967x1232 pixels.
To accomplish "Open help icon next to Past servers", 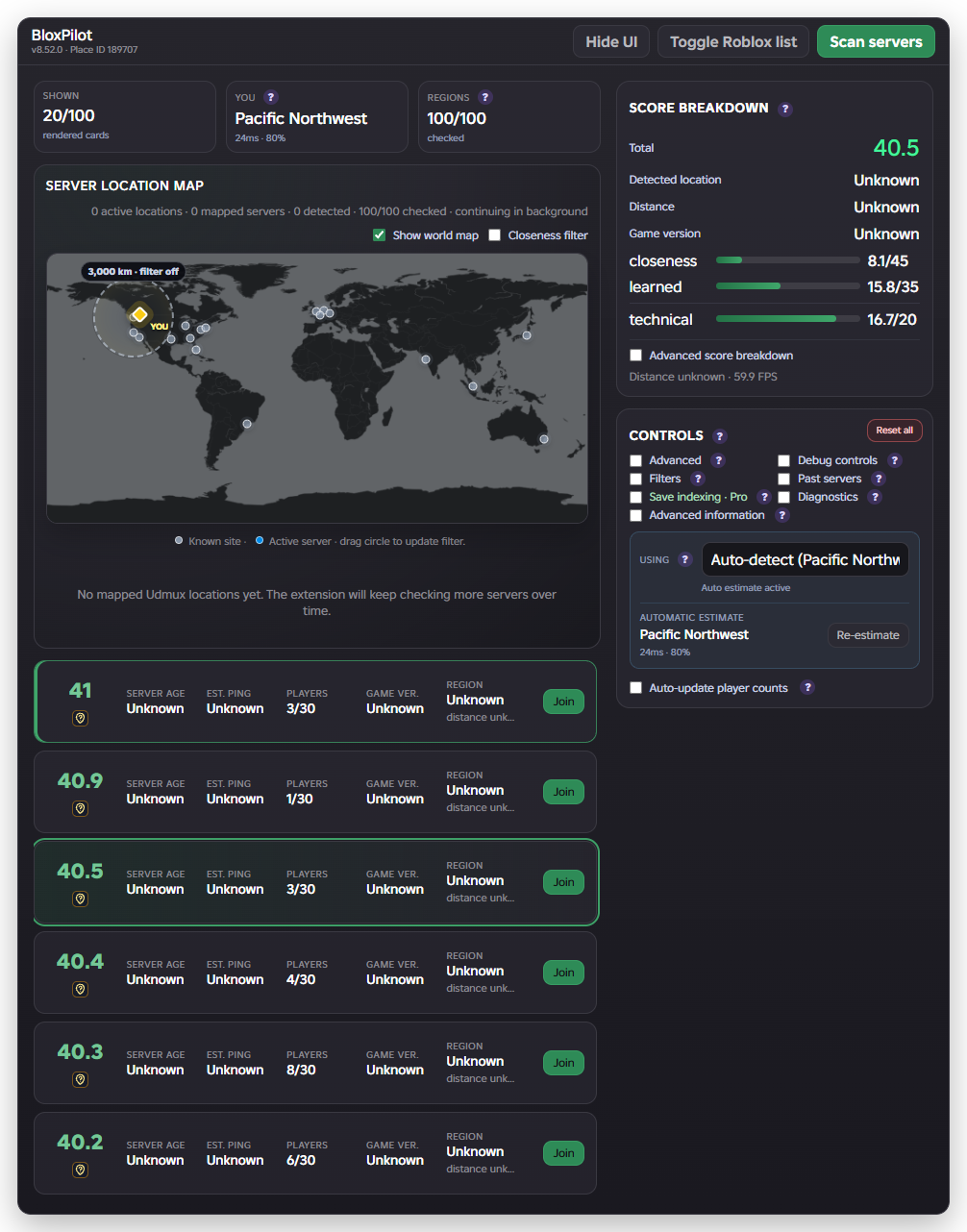I will (879, 479).
